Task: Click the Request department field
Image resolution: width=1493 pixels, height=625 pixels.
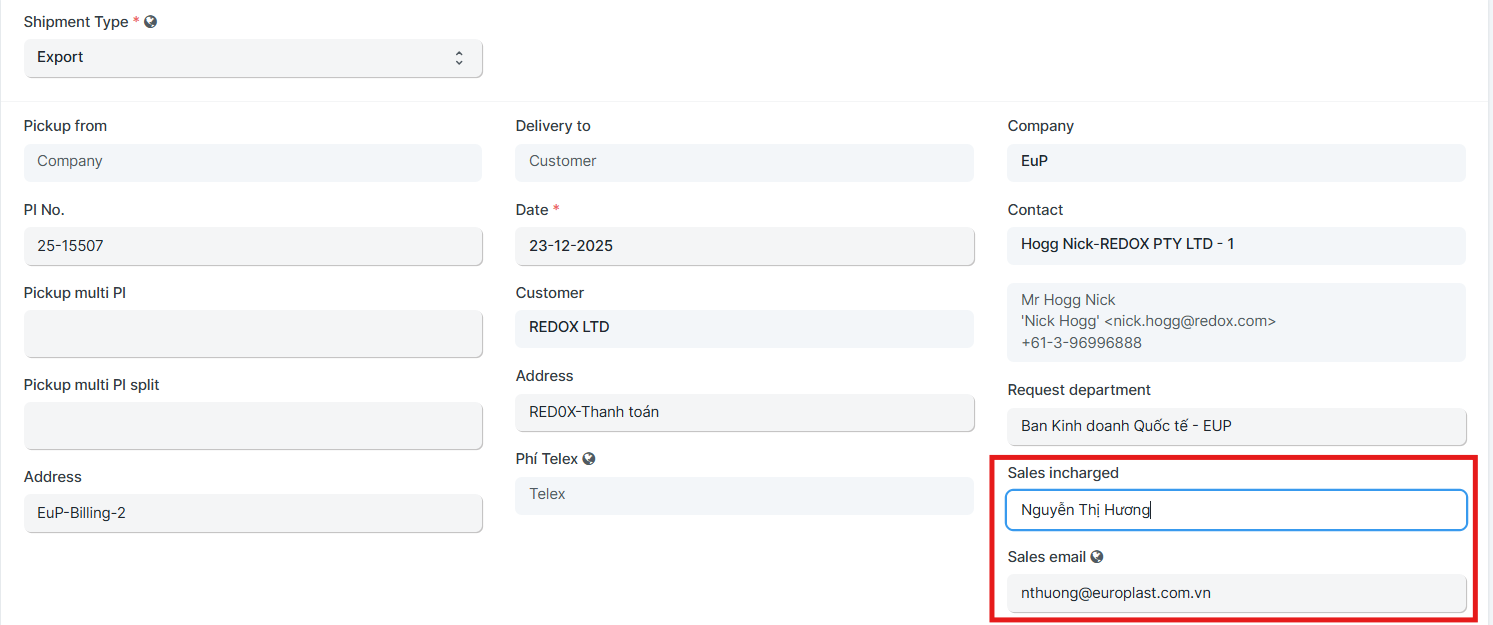Action: pos(1236,426)
